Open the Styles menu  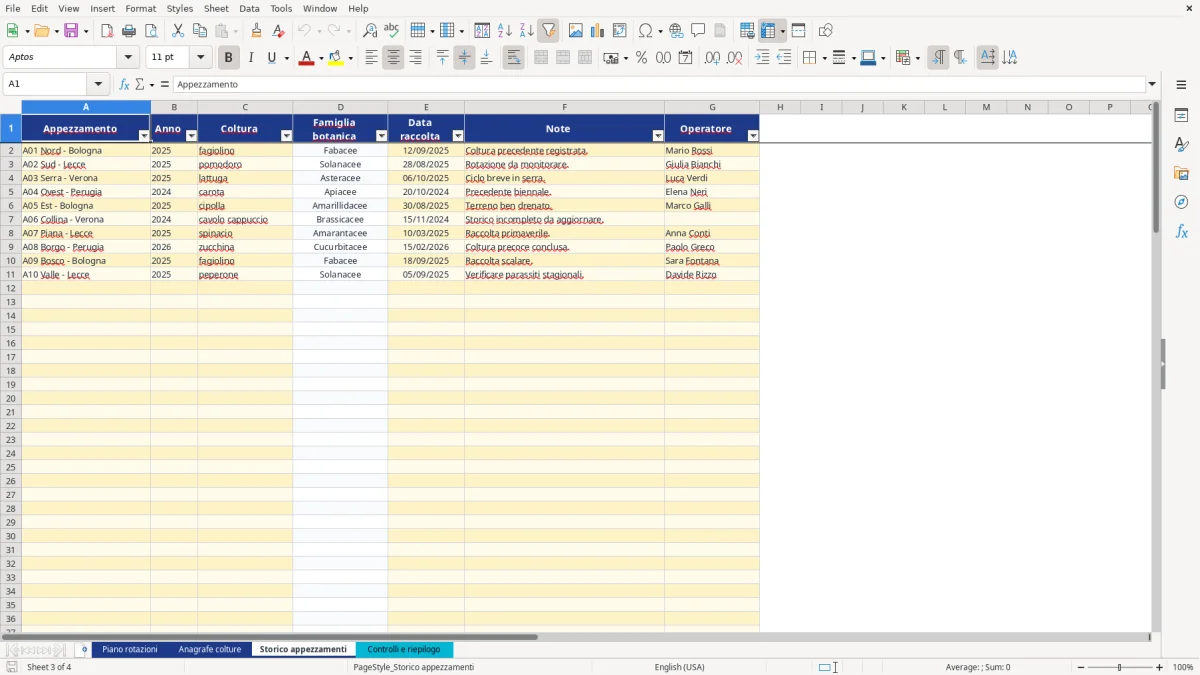(180, 8)
